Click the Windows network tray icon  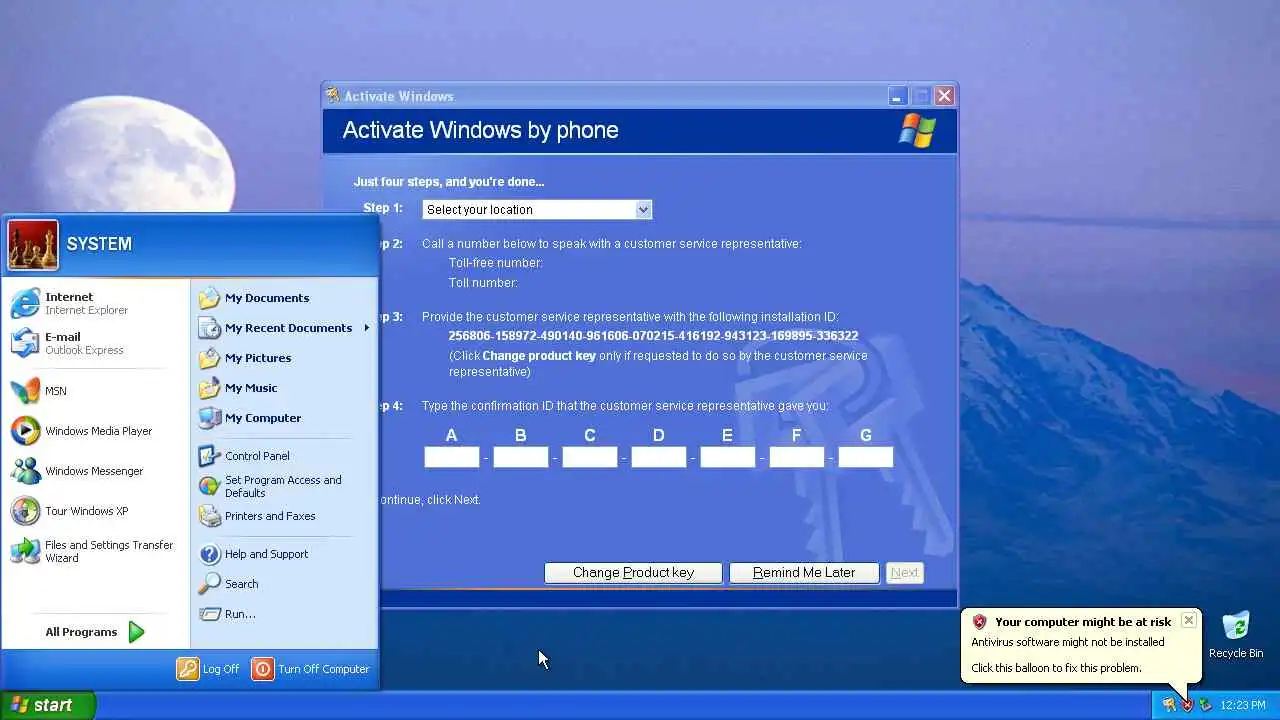pos(1205,705)
